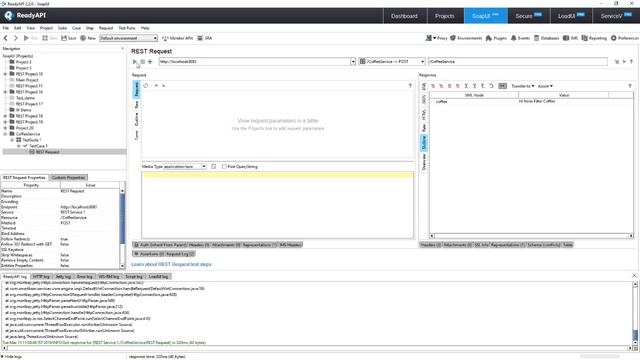Expand the Project 20 tree node

(5, 128)
